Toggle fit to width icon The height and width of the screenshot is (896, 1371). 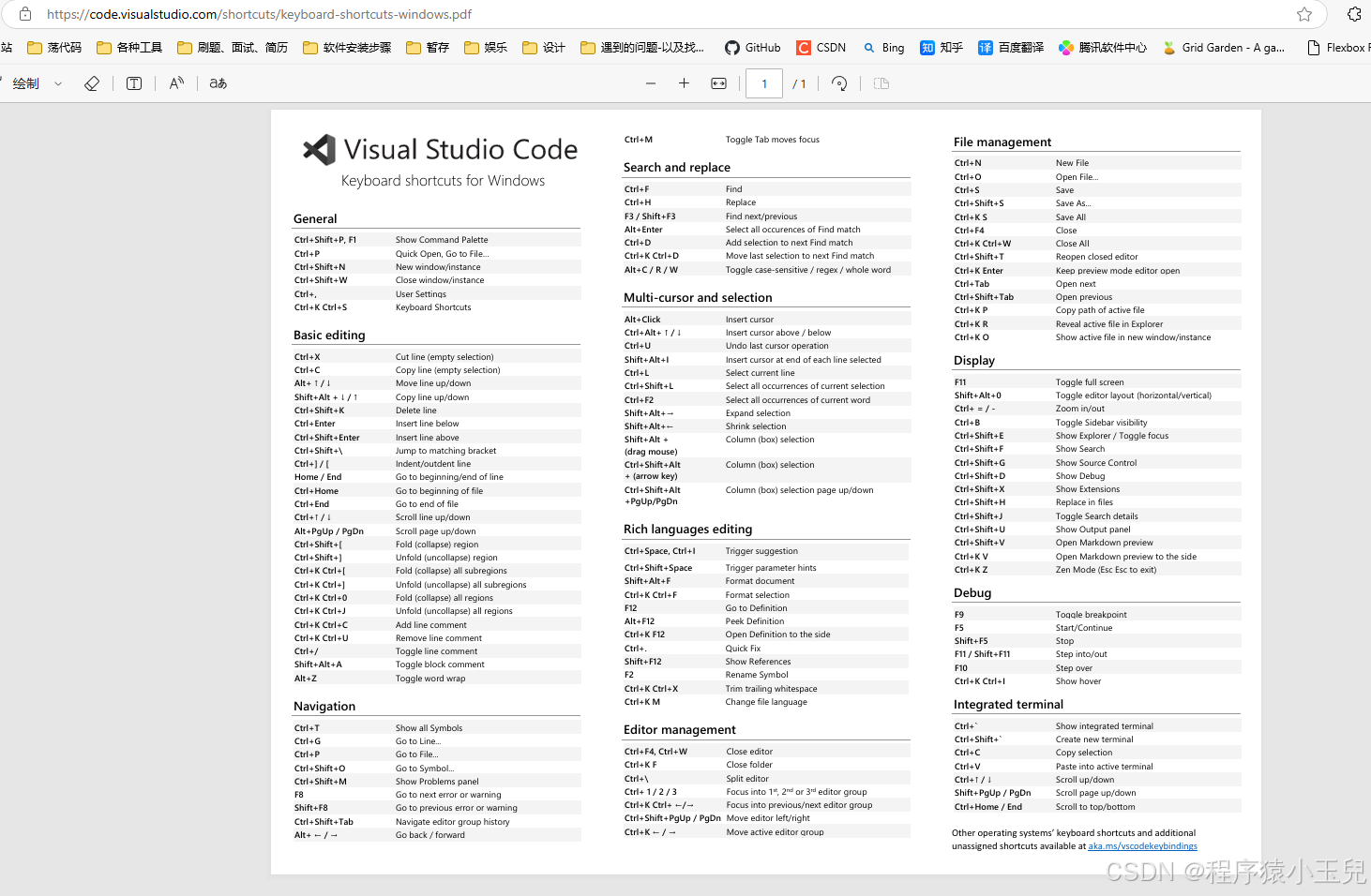point(719,83)
